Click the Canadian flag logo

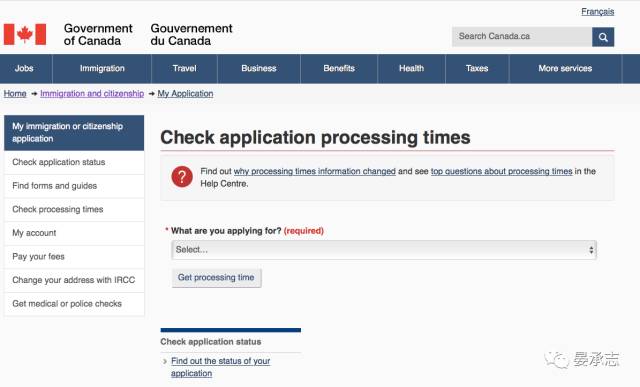(x=25, y=34)
